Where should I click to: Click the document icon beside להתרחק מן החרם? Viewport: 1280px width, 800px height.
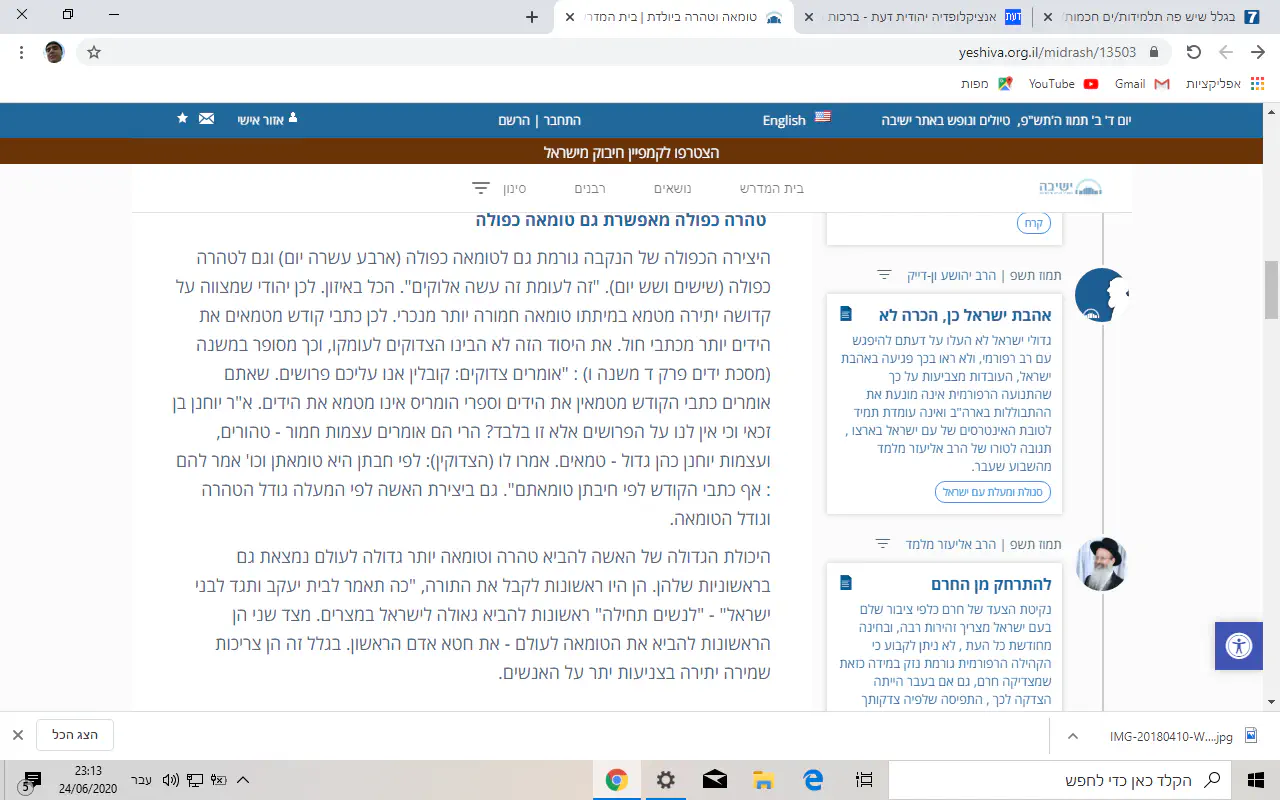pyautogui.click(x=846, y=582)
